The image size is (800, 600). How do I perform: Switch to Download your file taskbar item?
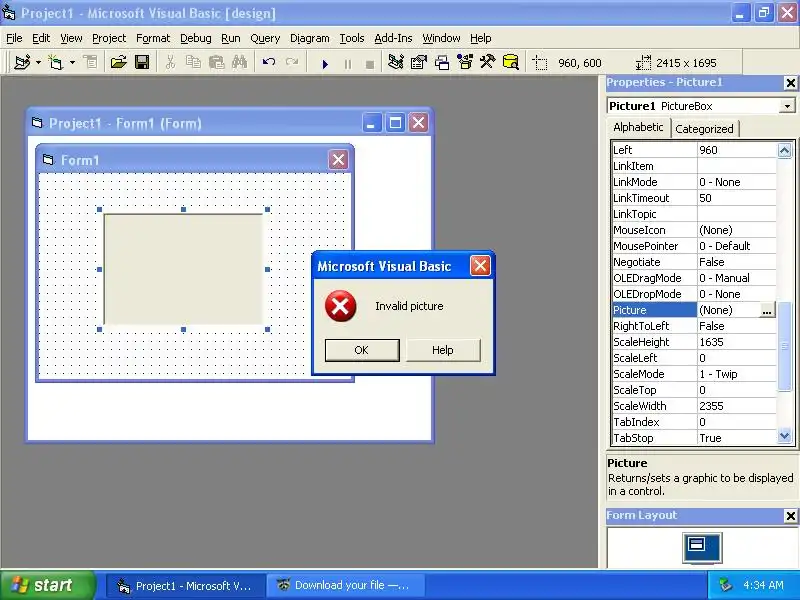pyautogui.click(x=345, y=586)
